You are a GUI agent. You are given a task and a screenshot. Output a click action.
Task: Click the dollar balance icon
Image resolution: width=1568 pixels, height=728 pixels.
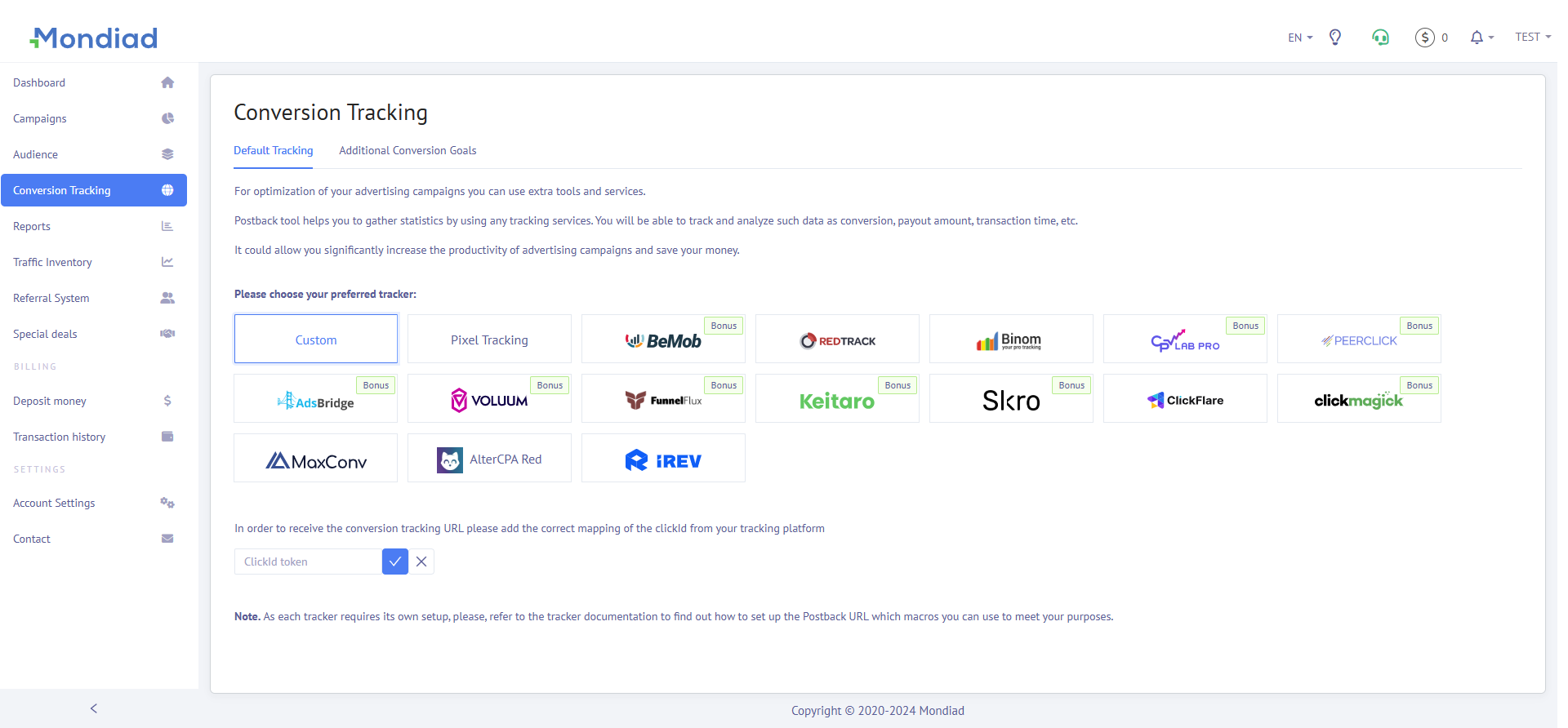click(x=1424, y=38)
